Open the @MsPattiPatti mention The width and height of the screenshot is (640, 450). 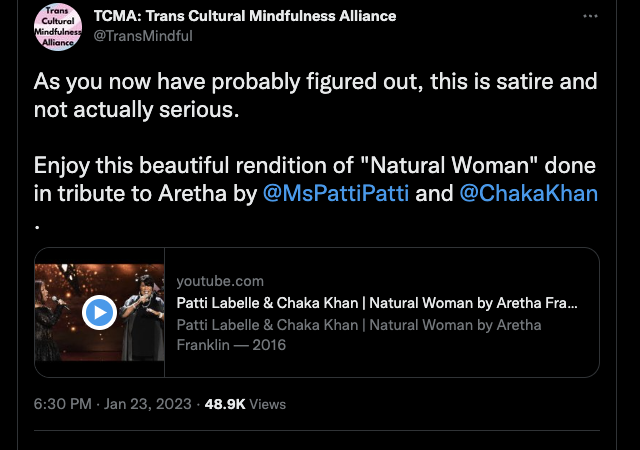point(335,193)
